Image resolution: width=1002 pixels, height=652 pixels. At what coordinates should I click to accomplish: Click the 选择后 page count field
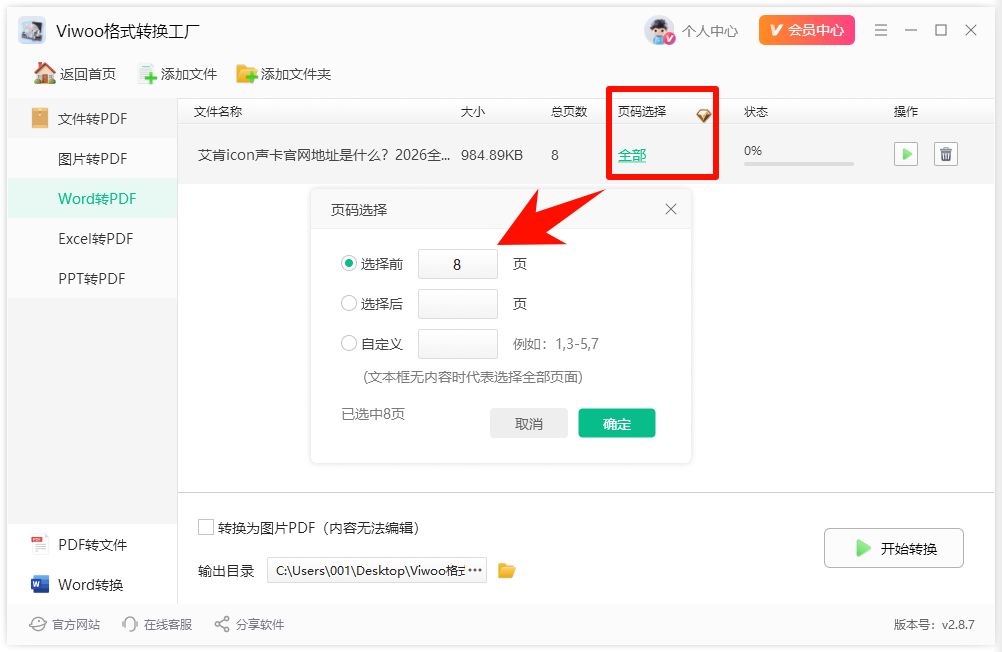pos(458,304)
